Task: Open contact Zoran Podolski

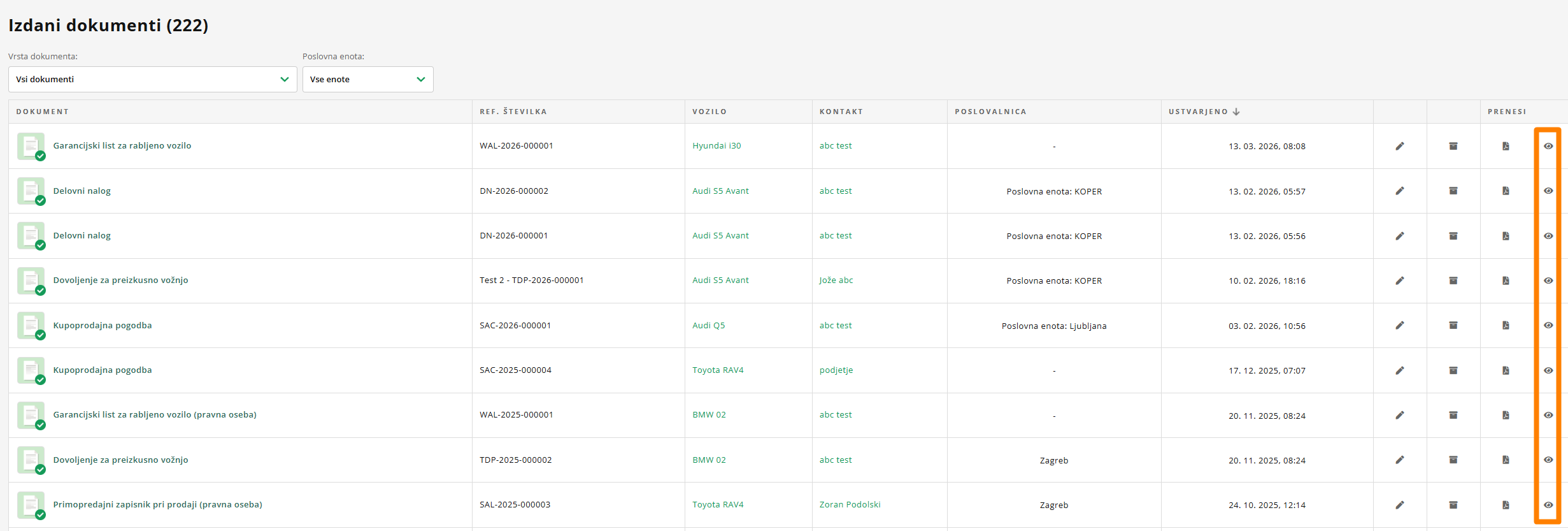Action: (x=850, y=505)
